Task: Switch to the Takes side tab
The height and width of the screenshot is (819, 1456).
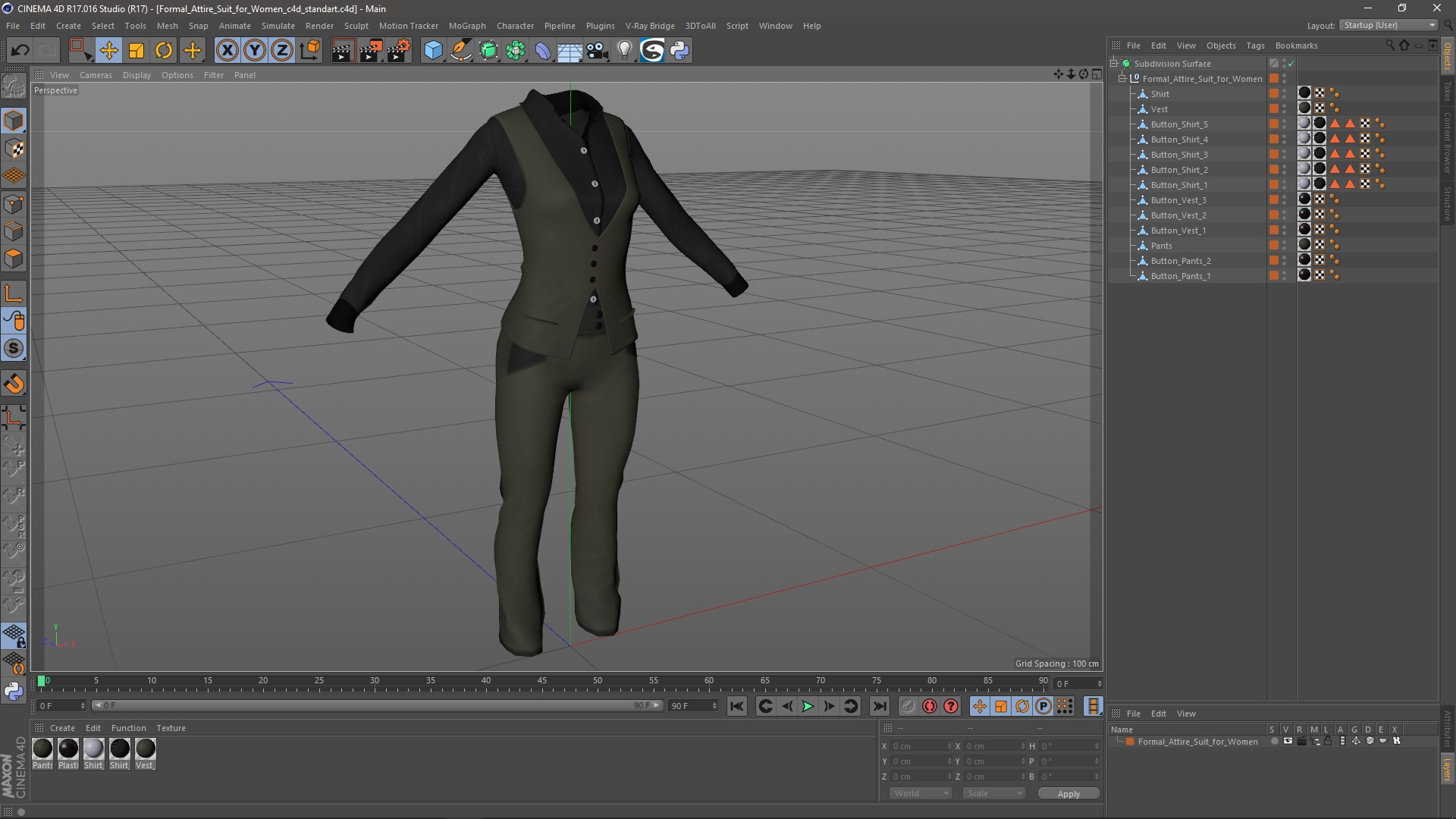Action: [x=1447, y=92]
